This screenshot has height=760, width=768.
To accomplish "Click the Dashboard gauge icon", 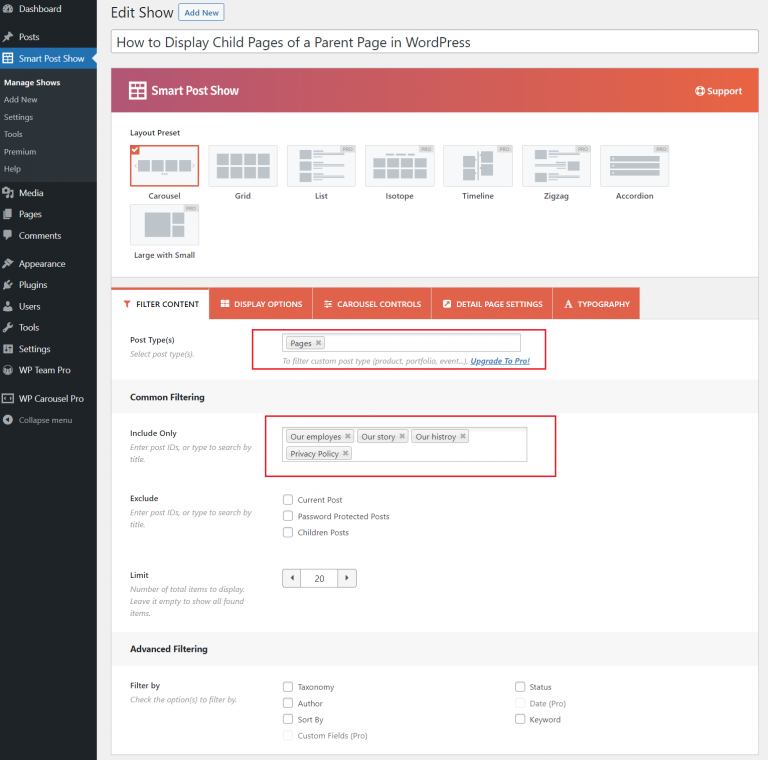I will click(8, 9).
